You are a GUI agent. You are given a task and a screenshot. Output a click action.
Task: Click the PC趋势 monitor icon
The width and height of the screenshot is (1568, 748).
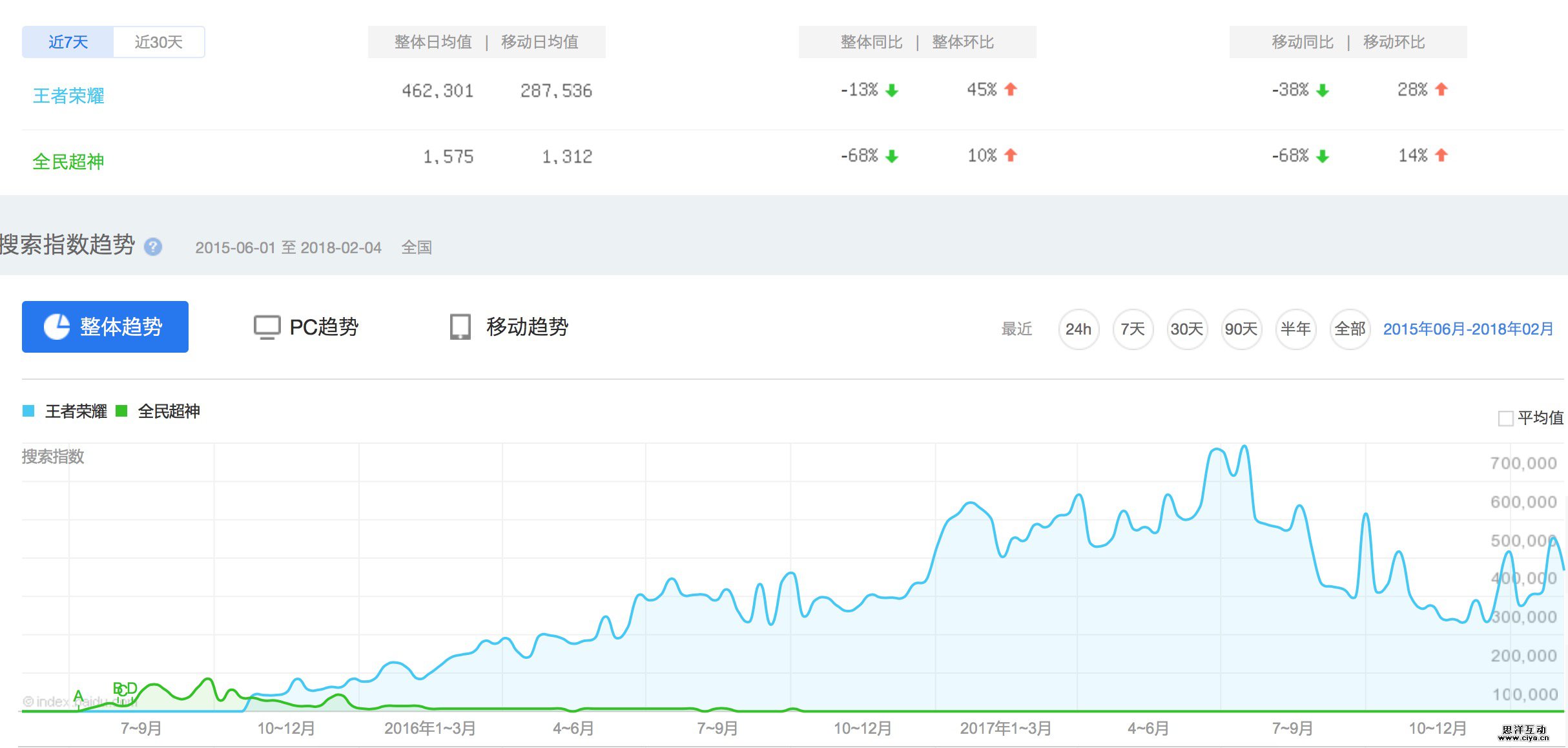[x=267, y=327]
